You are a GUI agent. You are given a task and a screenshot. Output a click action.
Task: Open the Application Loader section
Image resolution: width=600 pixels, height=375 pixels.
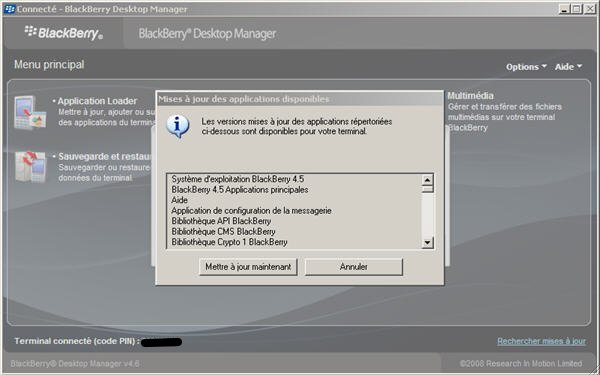coord(97,101)
